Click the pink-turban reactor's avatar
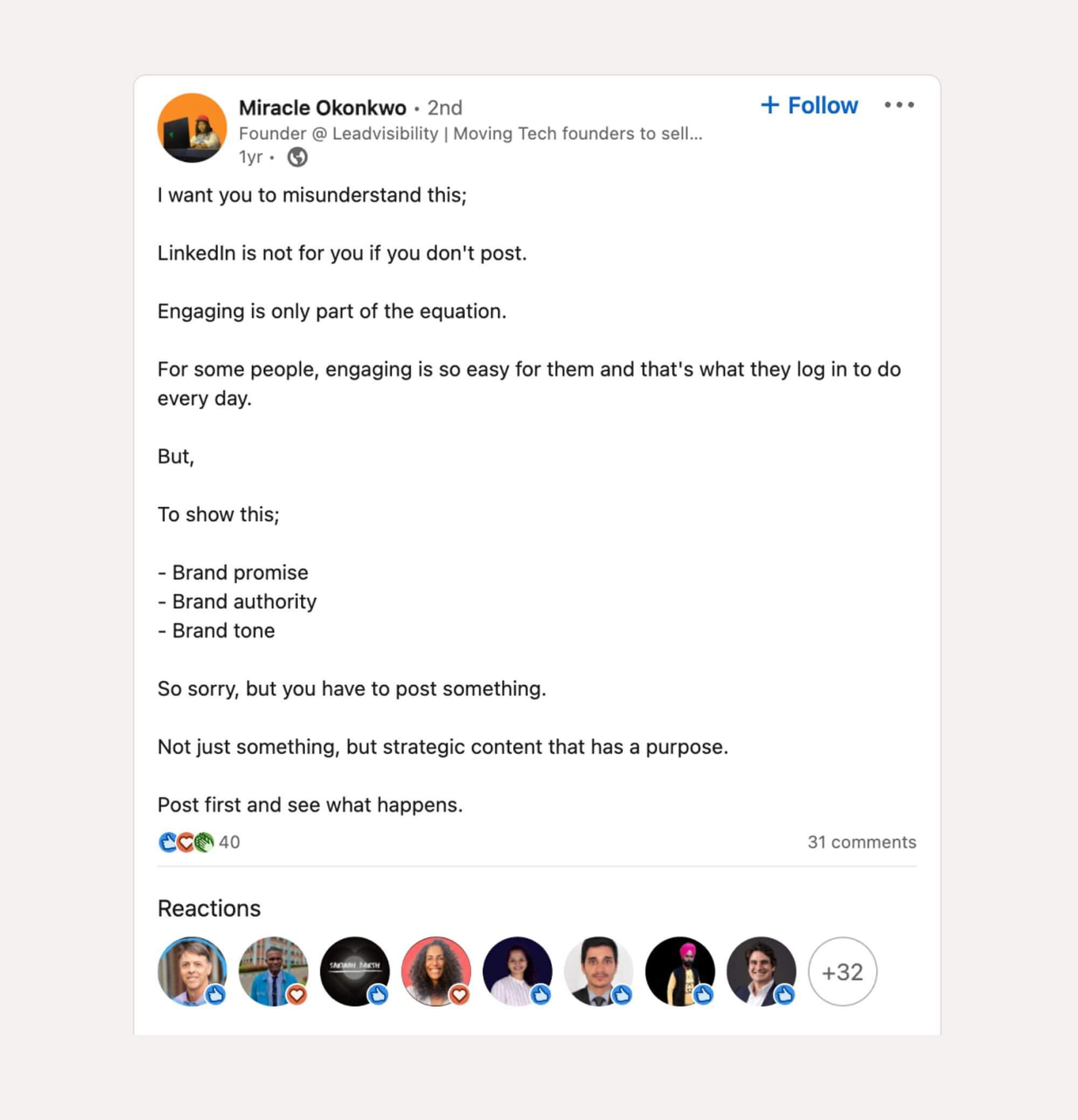Screen dimensions: 1078x1120 [x=681, y=972]
